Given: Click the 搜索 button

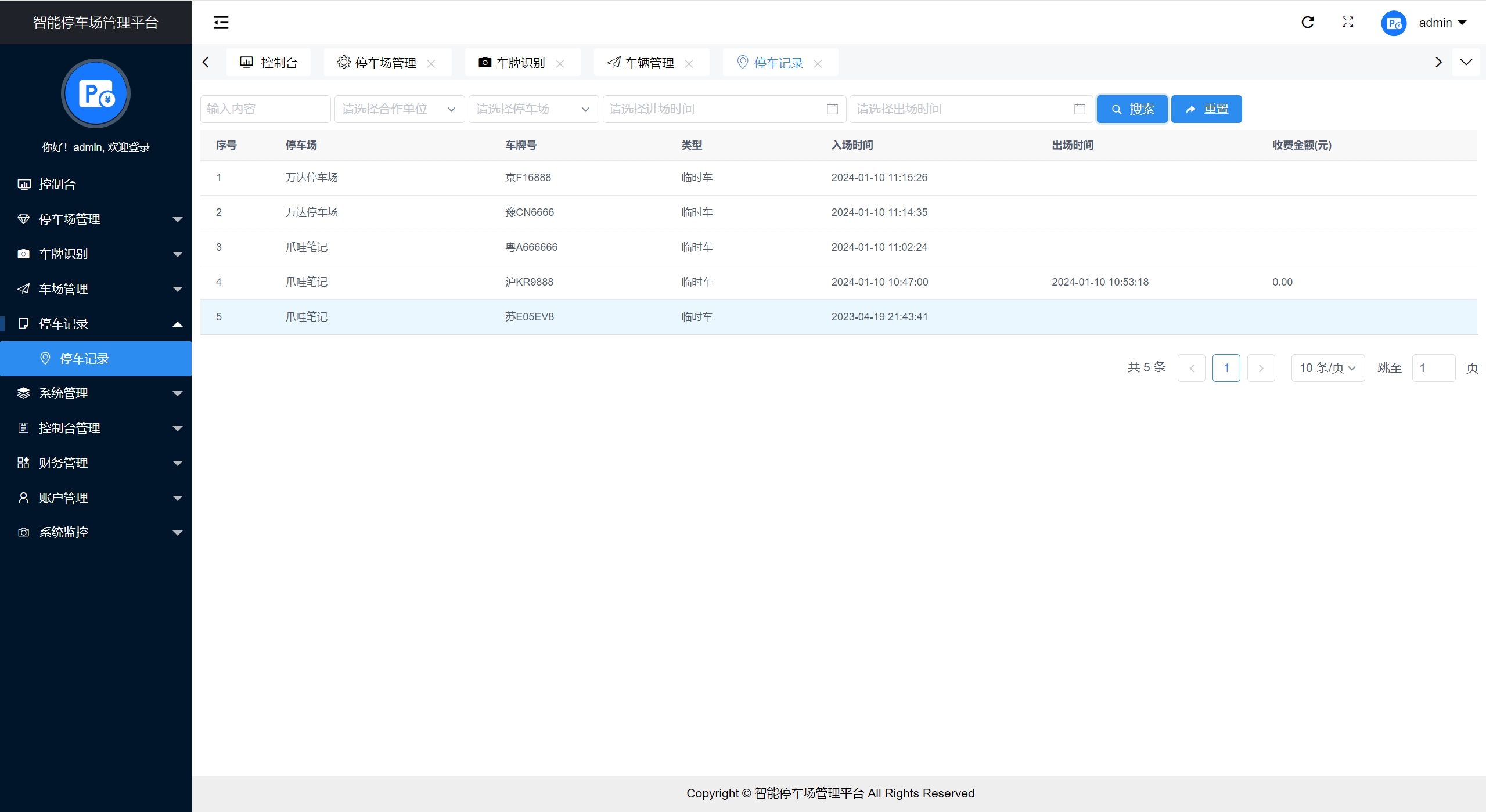Looking at the screenshot, I should point(1132,109).
